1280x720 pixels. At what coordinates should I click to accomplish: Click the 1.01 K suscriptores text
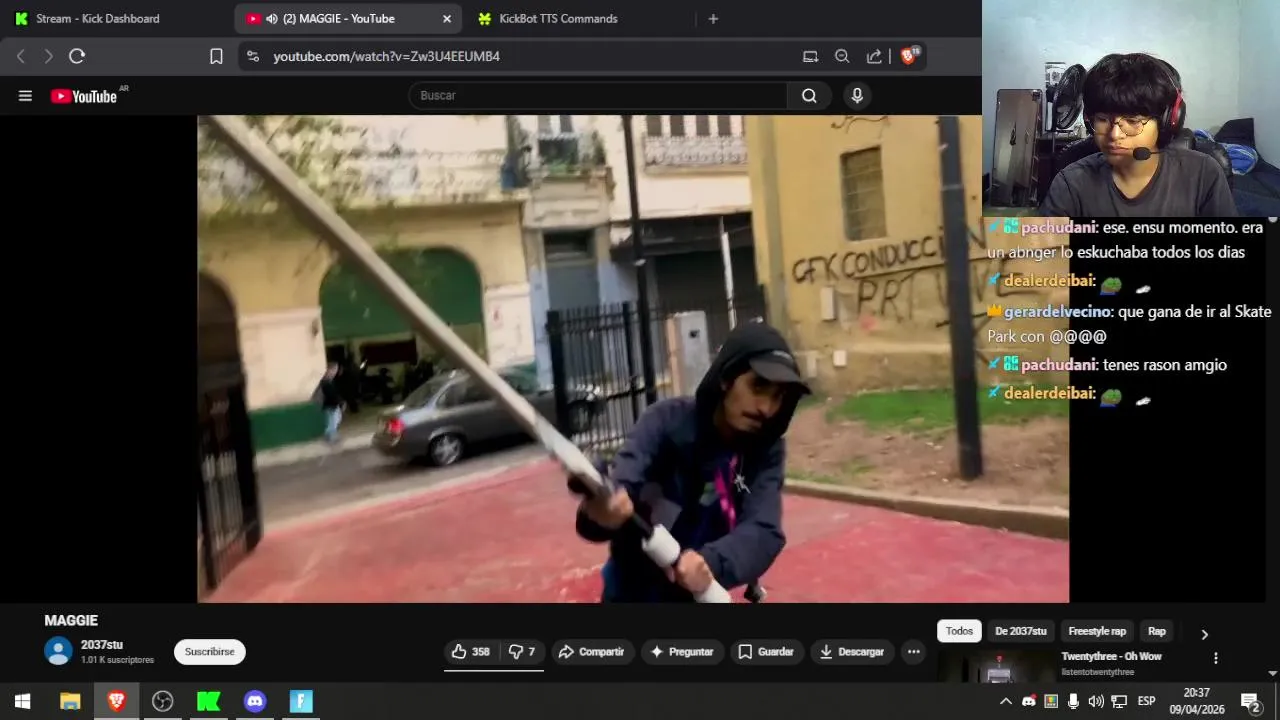(x=118, y=660)
